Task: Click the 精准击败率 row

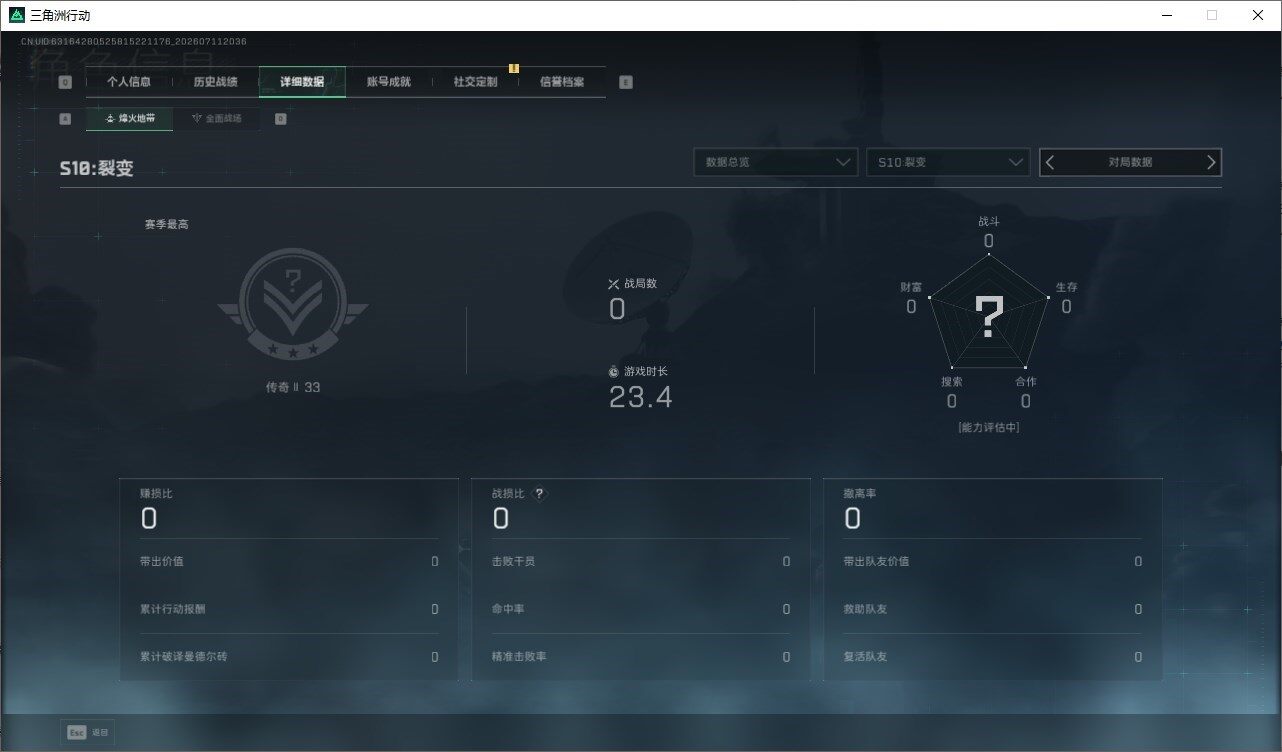Action: (x=641, y=657)
